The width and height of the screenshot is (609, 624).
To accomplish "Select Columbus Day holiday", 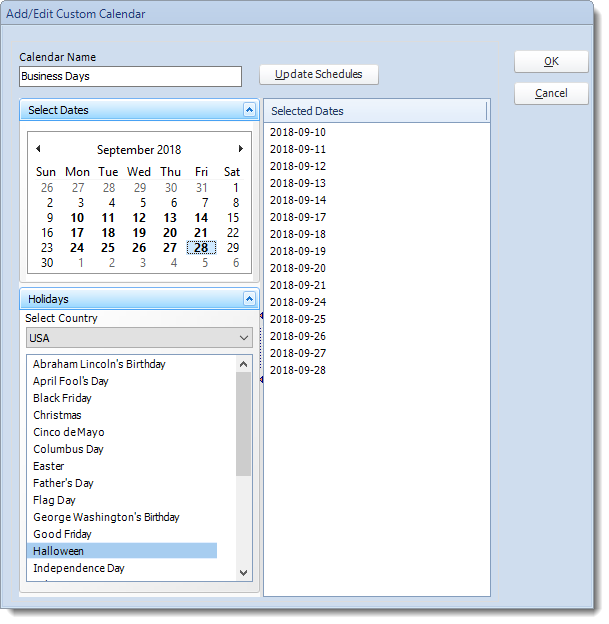I will pos(68,450).
